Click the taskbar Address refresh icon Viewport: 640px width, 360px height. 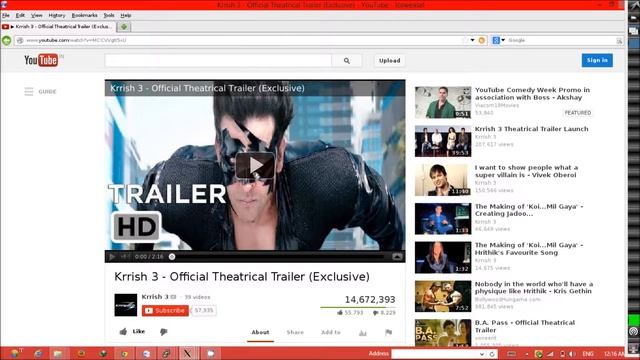[492, 354]
